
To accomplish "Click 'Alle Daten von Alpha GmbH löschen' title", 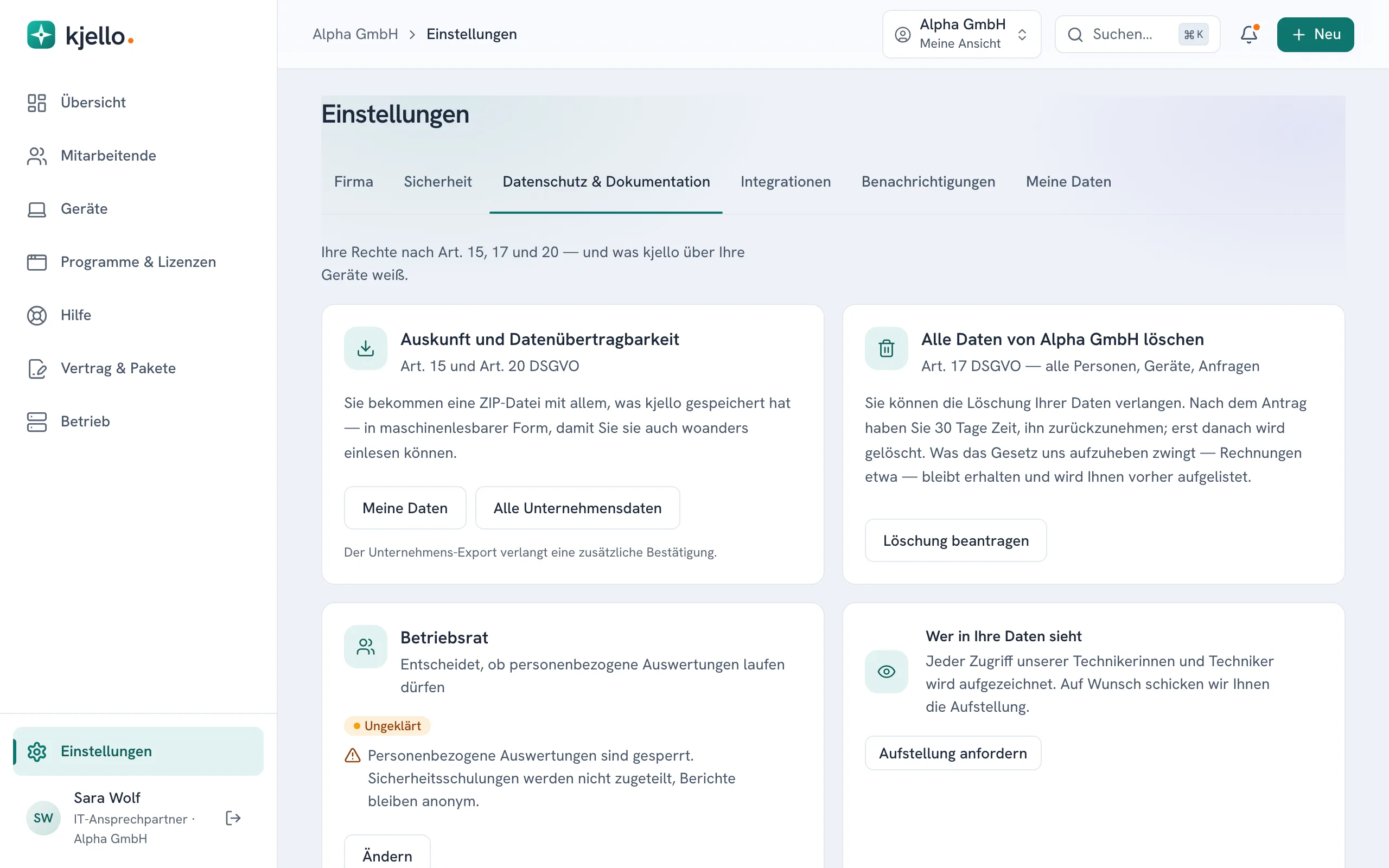I will 1062,339.
